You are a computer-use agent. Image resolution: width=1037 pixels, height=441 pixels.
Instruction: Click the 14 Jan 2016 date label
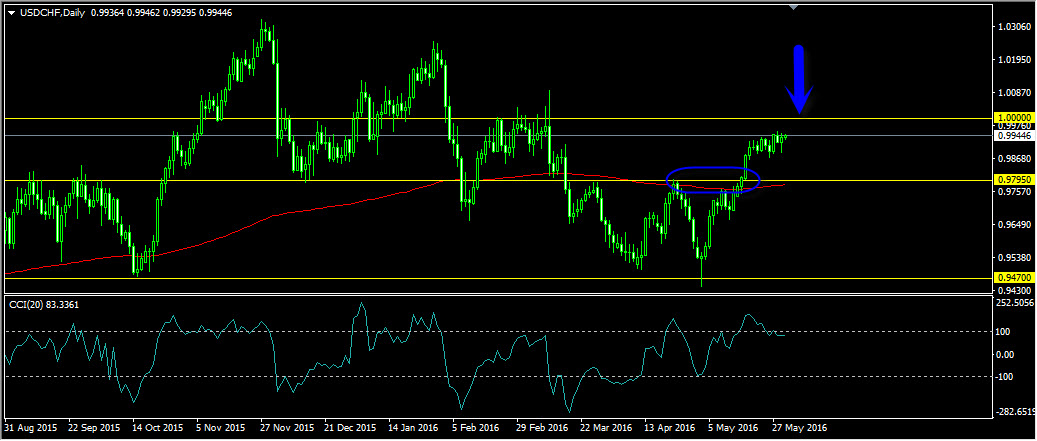[x=415, y=428]
